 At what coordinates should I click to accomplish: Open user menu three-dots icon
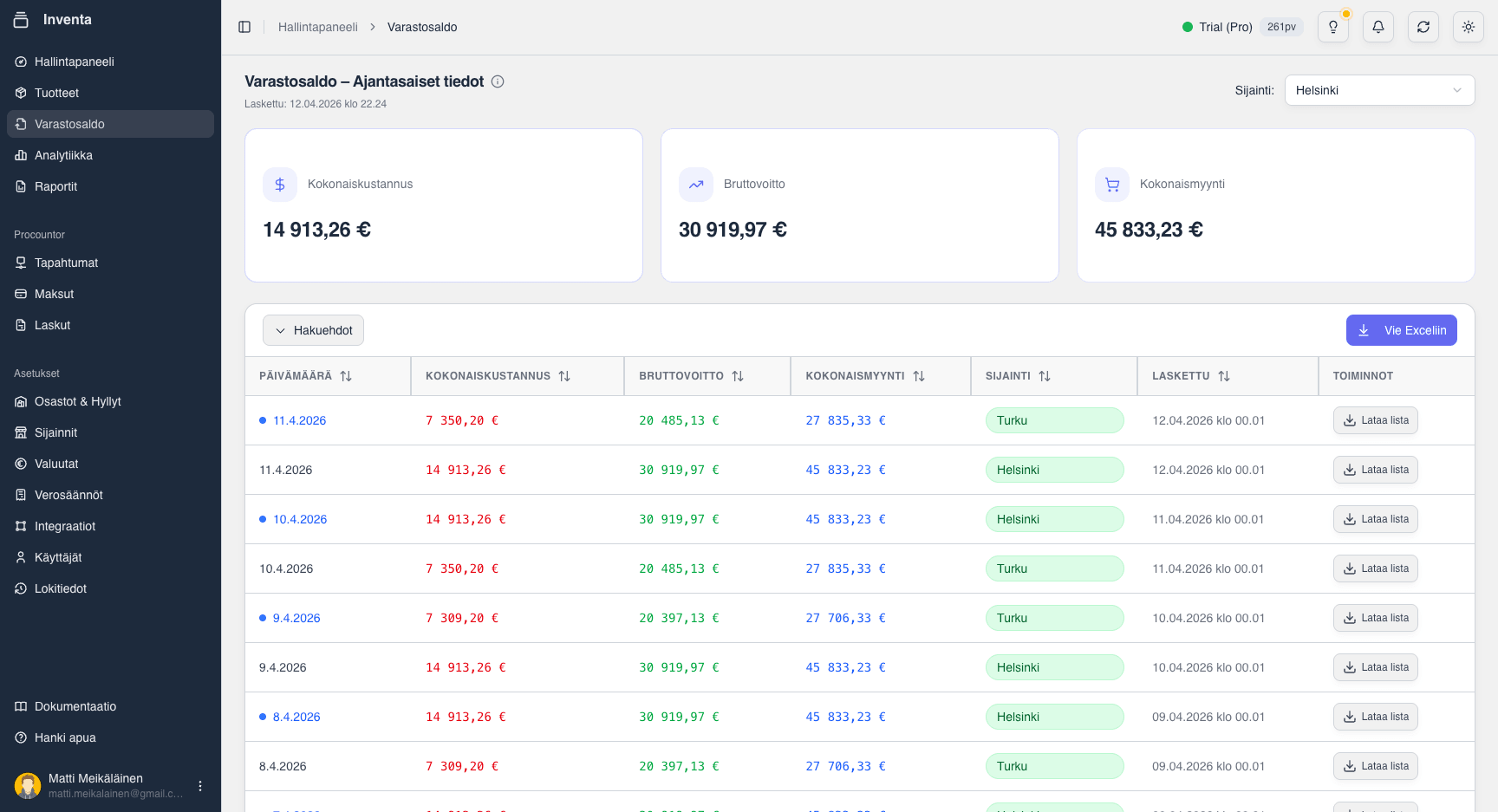(x=200, y=786)
